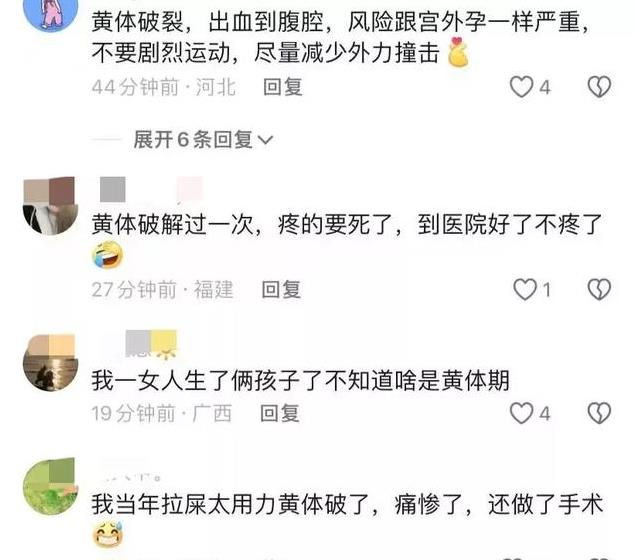Like the Guangxi comment with heart icon
636x560 pixels.
521,413
